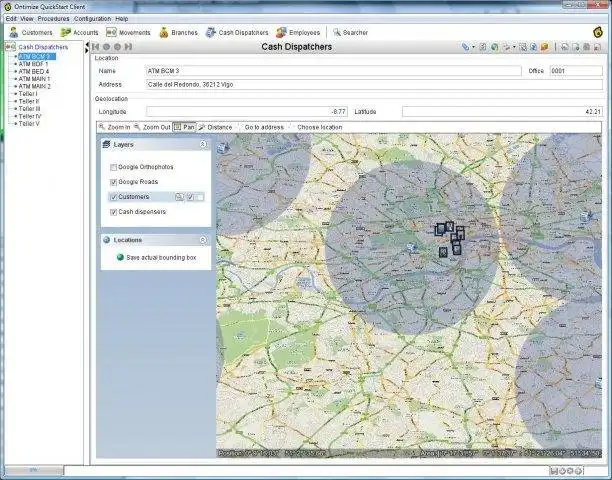Open the Edit menu

11,19
